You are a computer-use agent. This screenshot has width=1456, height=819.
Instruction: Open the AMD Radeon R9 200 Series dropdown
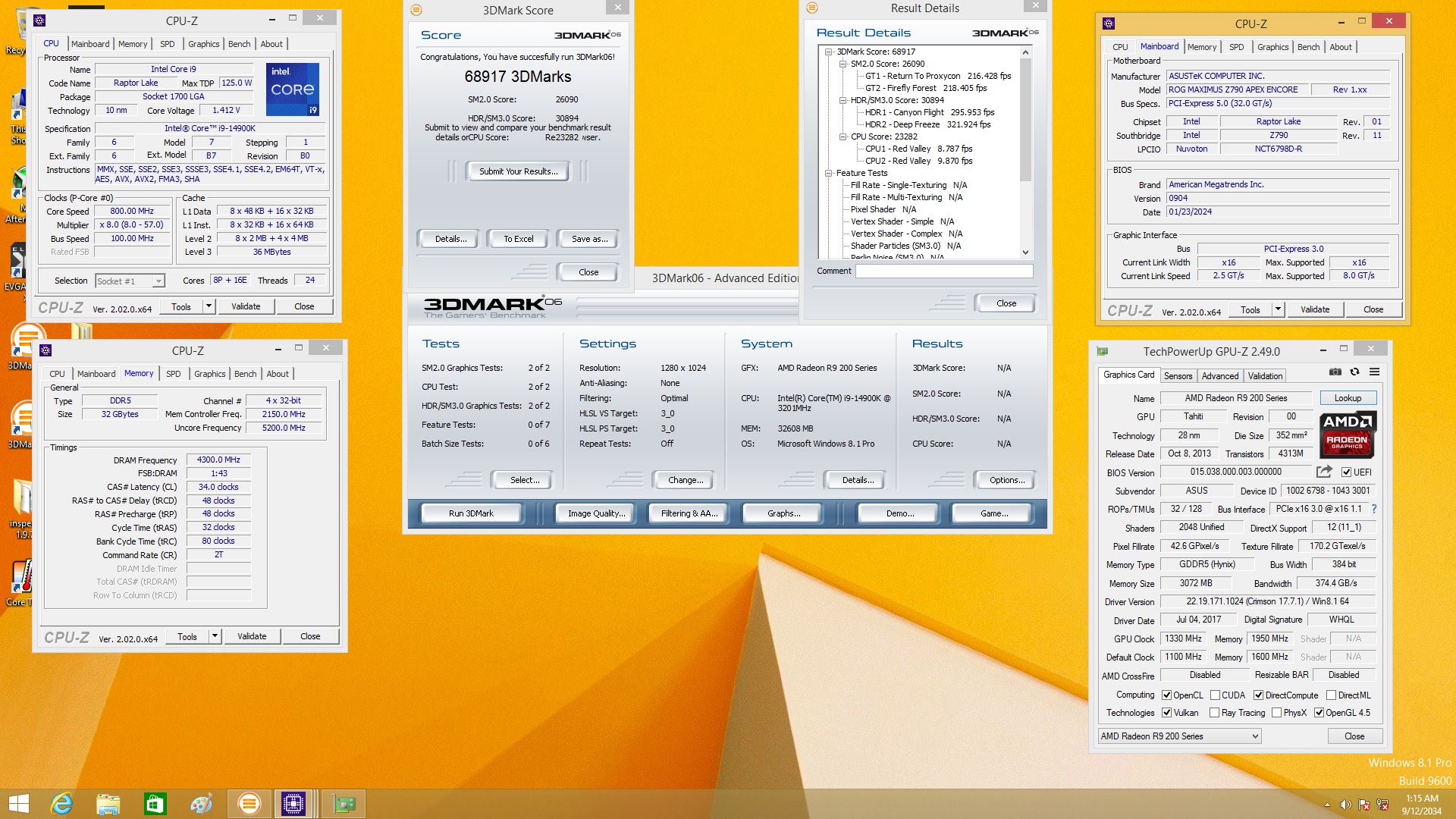click(1180, 736)
